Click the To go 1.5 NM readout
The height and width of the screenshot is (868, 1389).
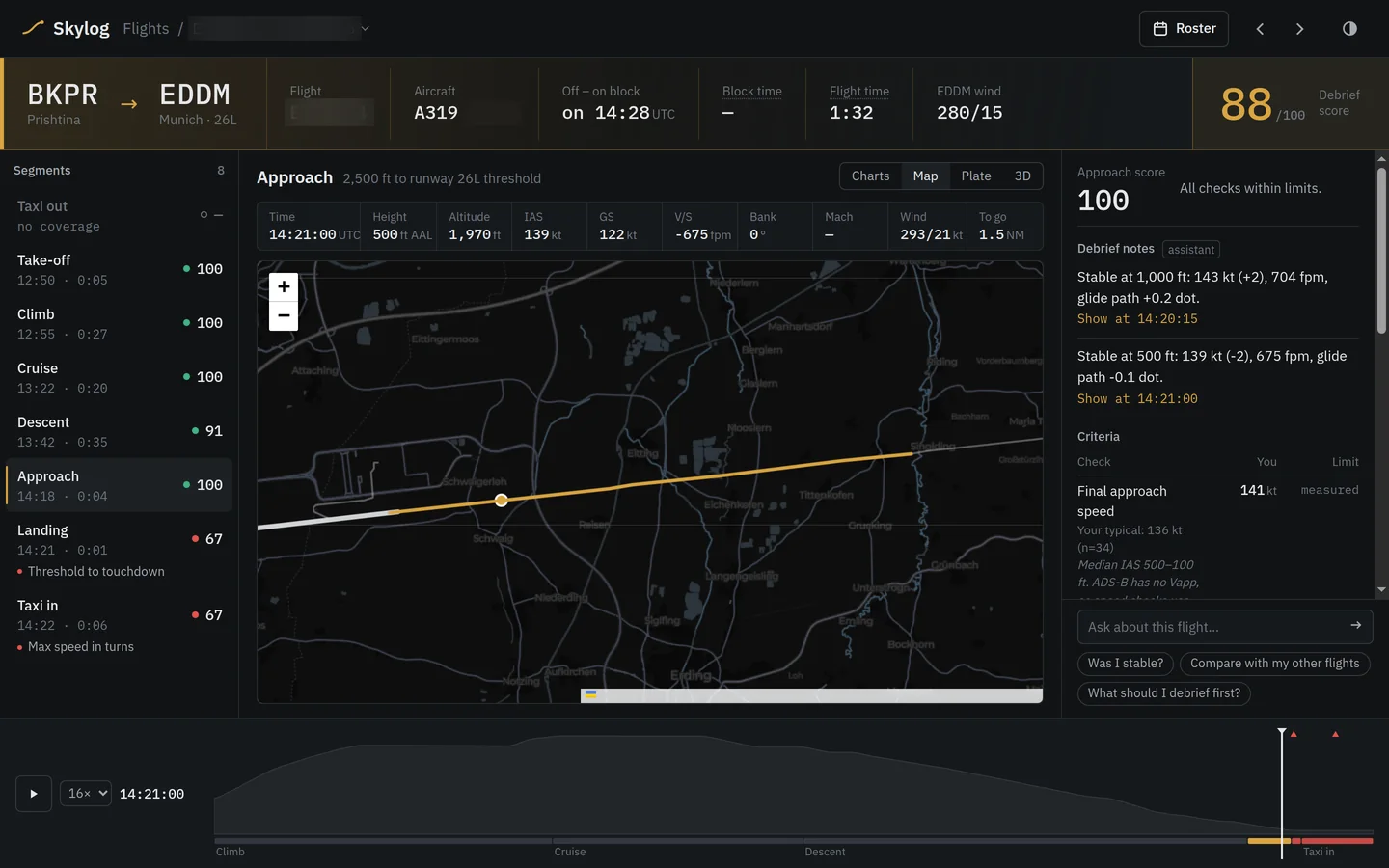click(1004, 227)
